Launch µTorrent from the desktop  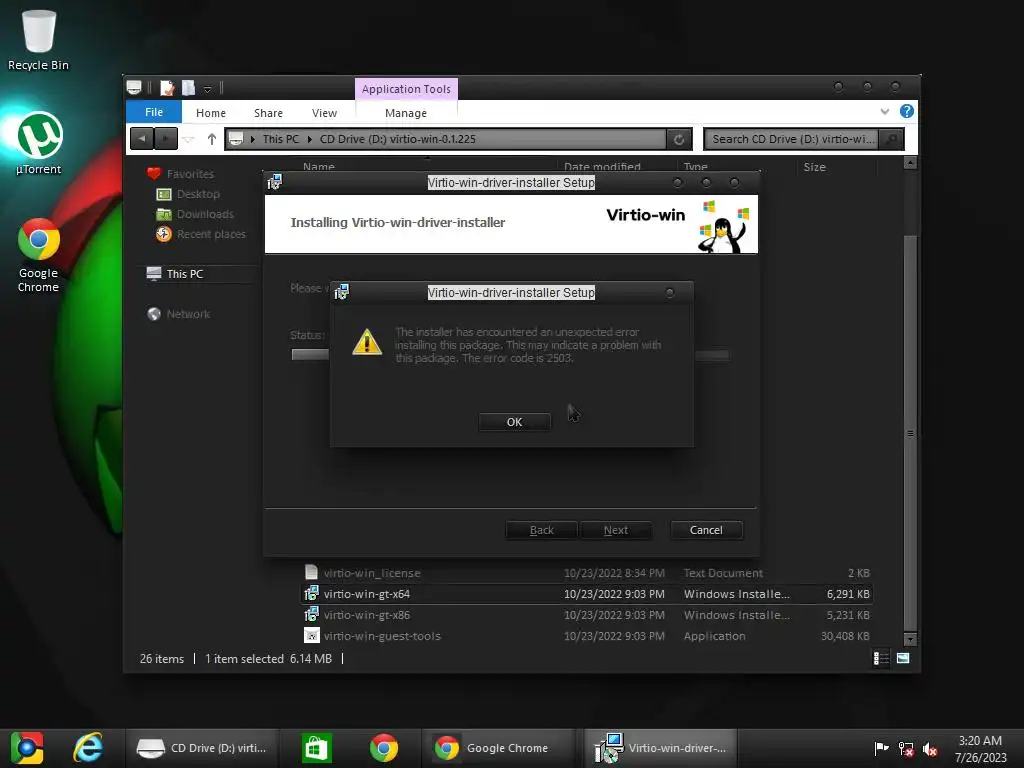coord(39,144)
